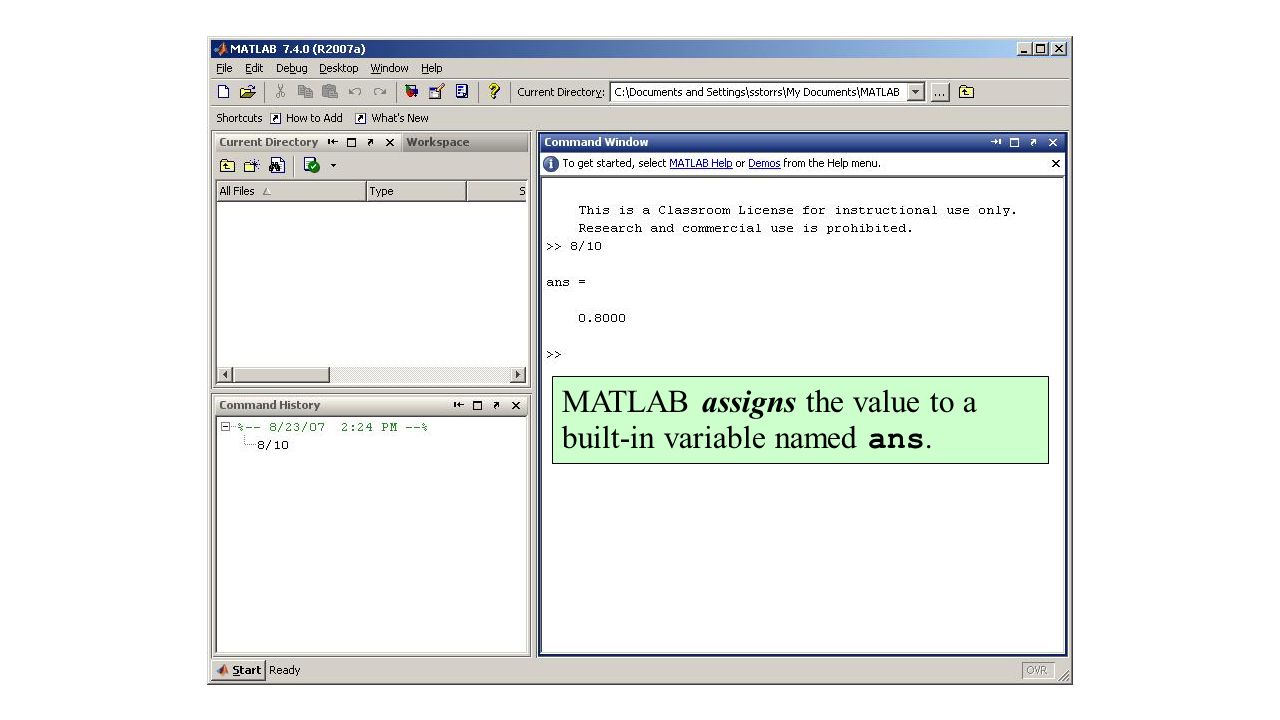Minimize the Command History panel
Viewport: 1280px width, 720px height.
[459, 405]
